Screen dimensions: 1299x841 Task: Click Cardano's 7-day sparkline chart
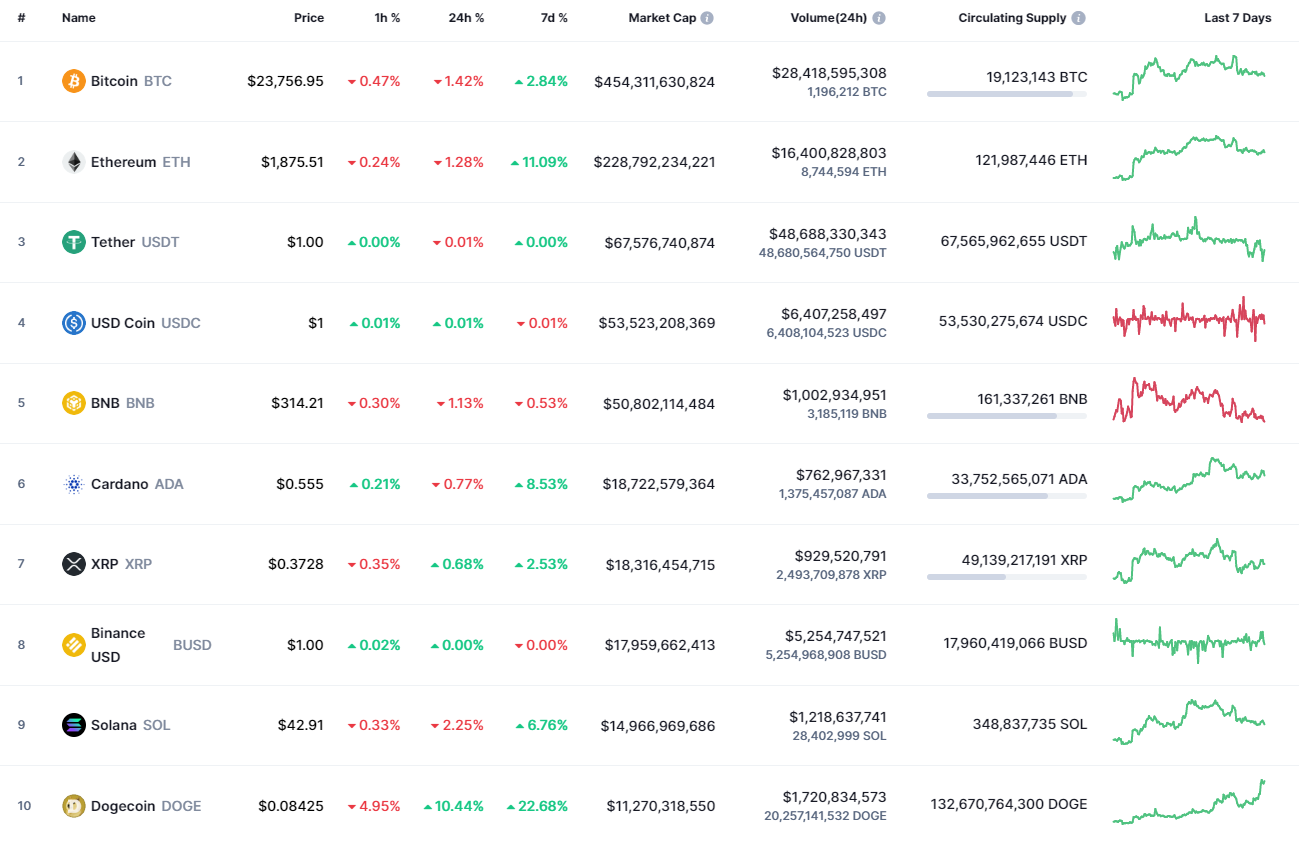[x=1189, y=480]
